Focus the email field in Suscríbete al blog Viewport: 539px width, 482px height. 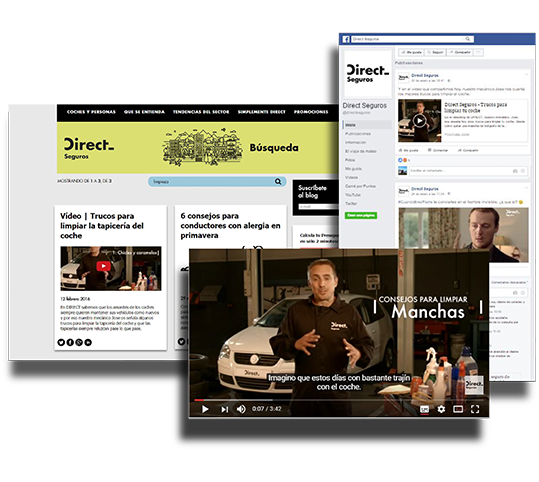(318, 207)
